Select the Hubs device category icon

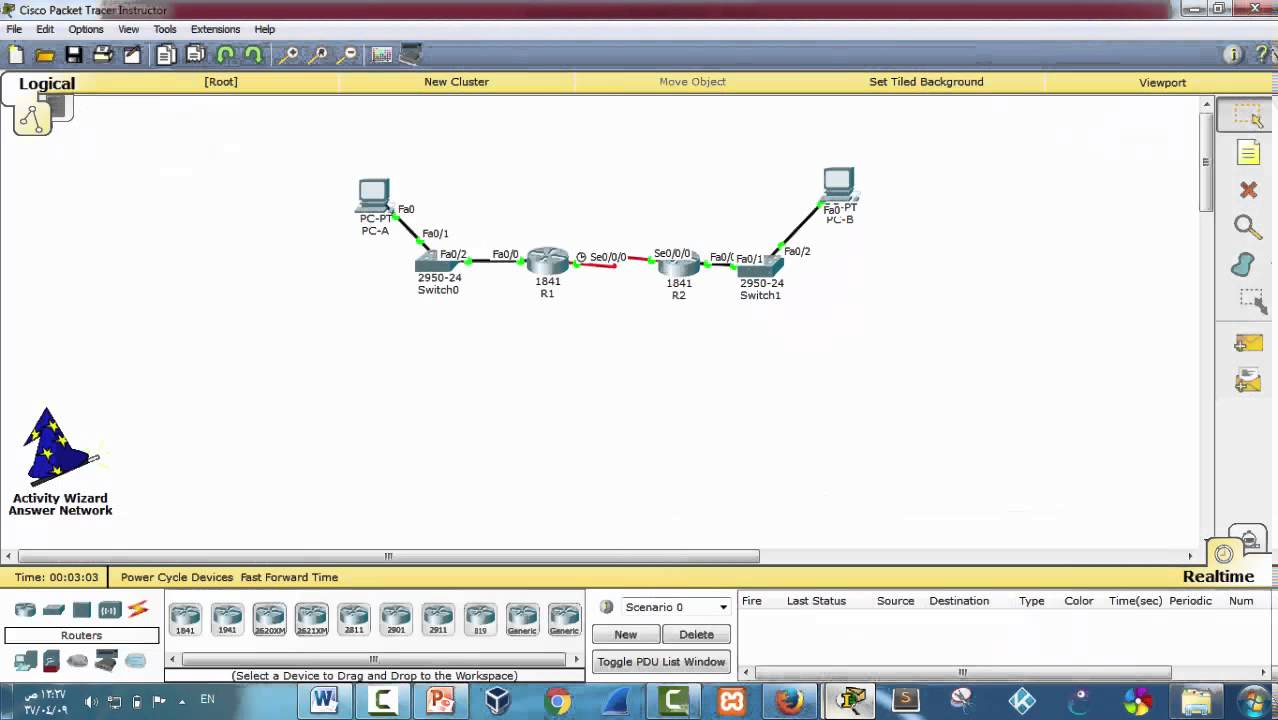click(x=82, y=610)
